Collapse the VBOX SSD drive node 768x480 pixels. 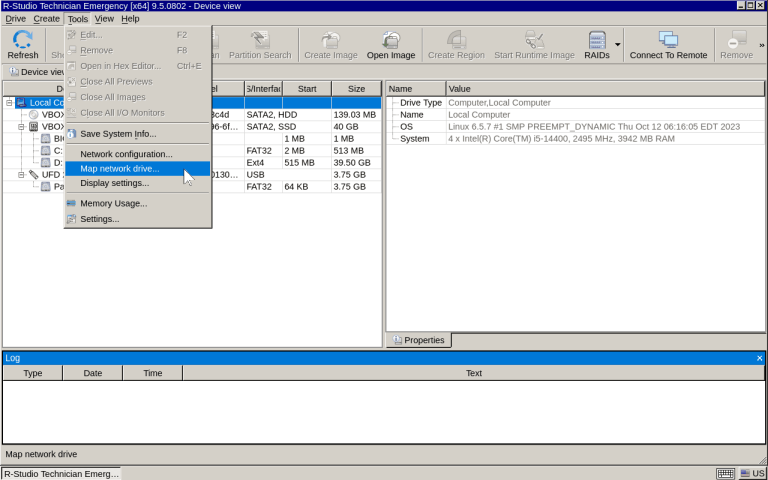point(21,127)
